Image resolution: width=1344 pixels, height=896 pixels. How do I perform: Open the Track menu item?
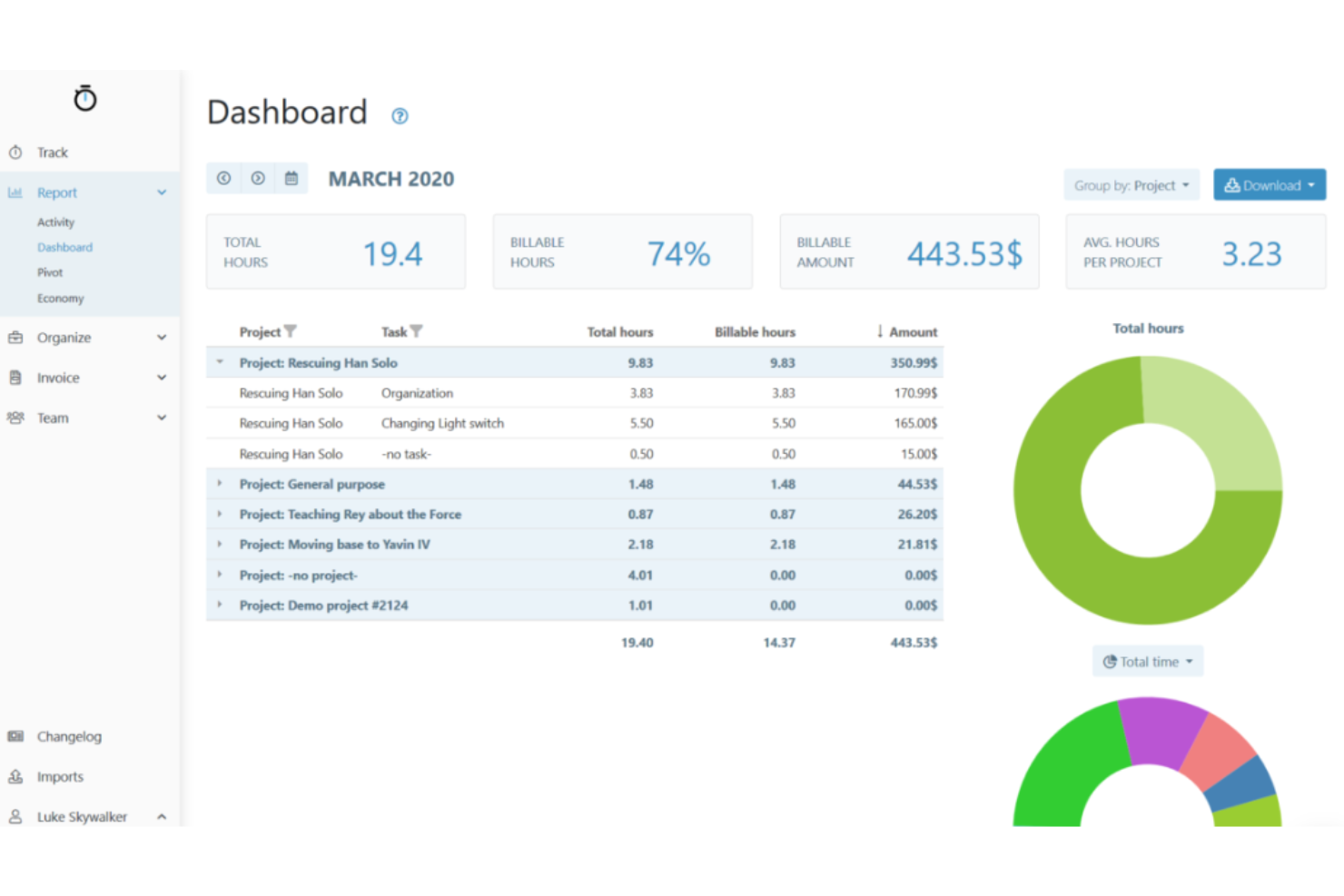click(x=53, y=153)
